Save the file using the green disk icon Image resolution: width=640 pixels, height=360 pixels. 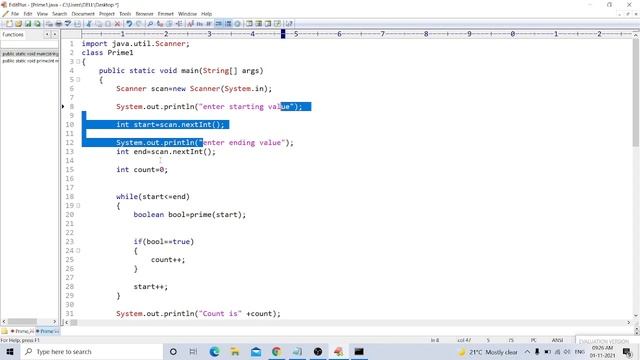(x=28, y=24)
